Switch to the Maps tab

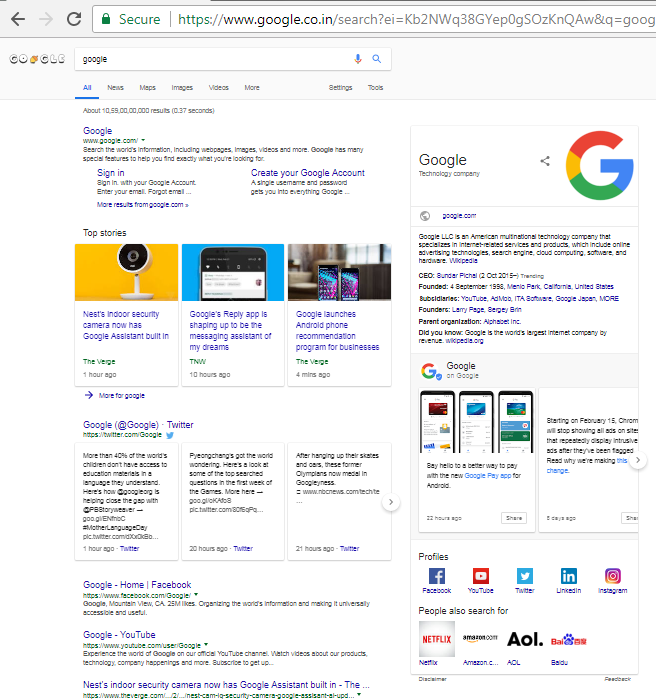(x=148, y=87)
